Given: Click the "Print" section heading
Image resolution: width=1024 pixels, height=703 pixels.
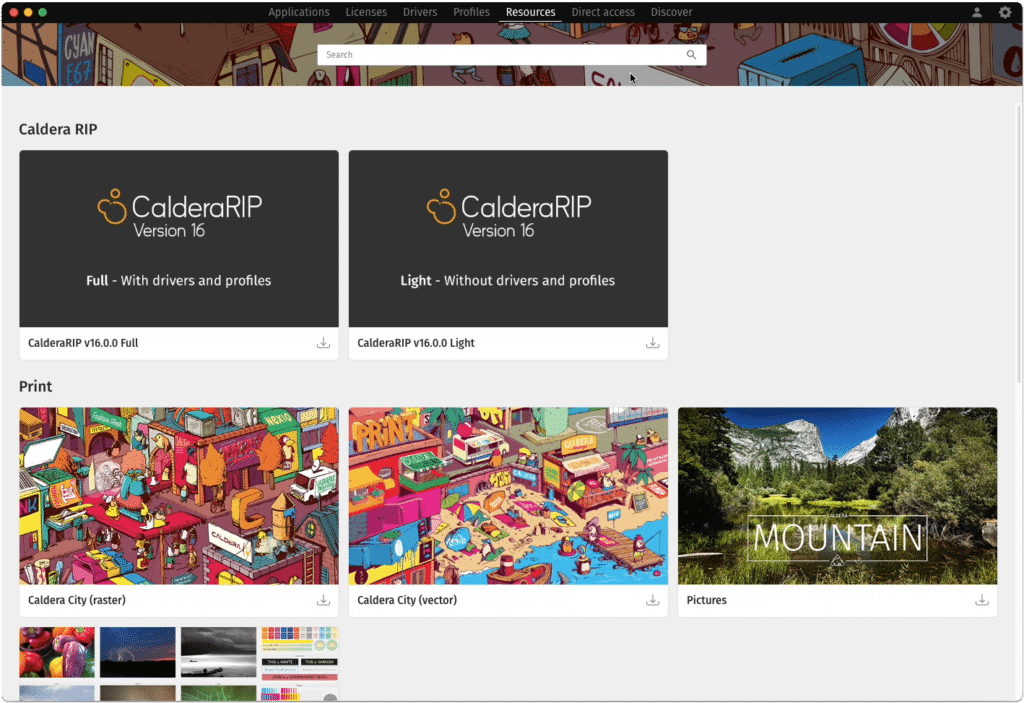Looking at the screenshot, I should 35,386.
